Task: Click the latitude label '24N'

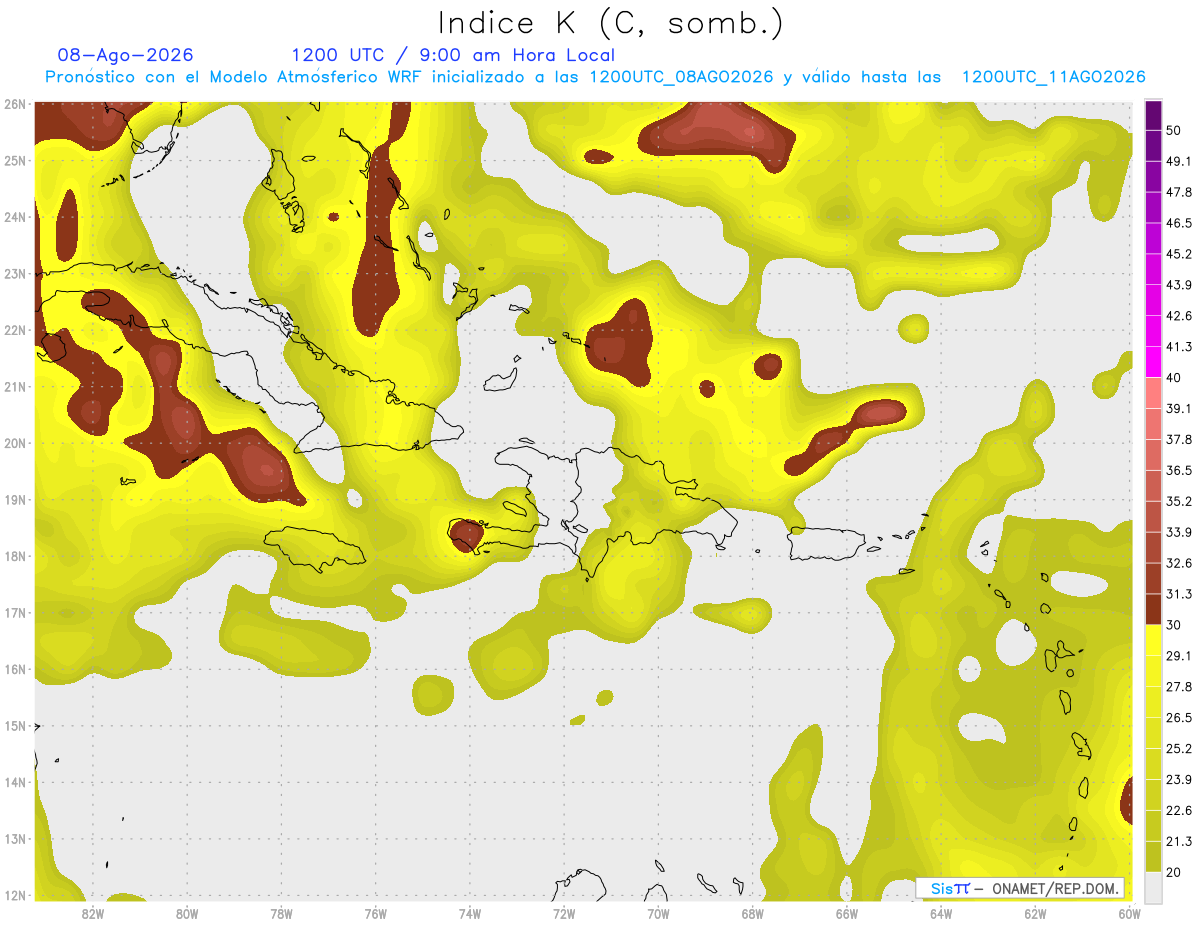Action: 15,217
